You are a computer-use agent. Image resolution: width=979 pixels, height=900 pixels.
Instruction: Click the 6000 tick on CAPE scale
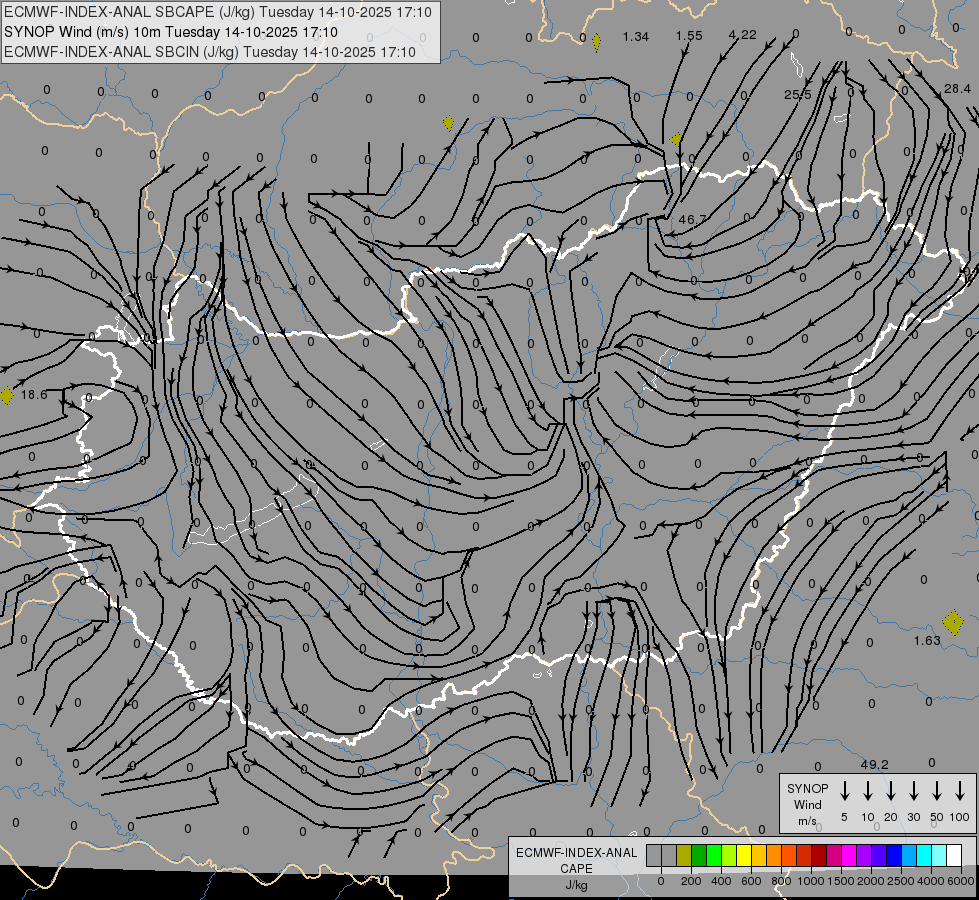961,881
